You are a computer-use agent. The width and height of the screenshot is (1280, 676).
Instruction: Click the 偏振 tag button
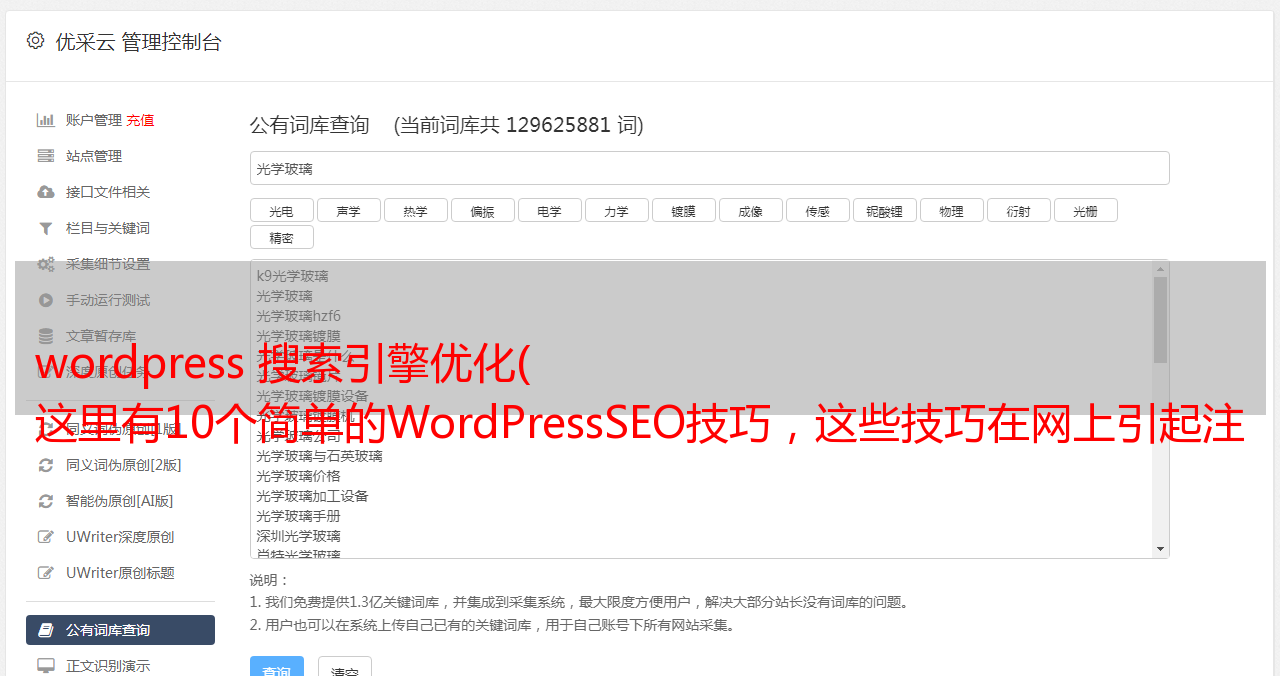point(483,211)
